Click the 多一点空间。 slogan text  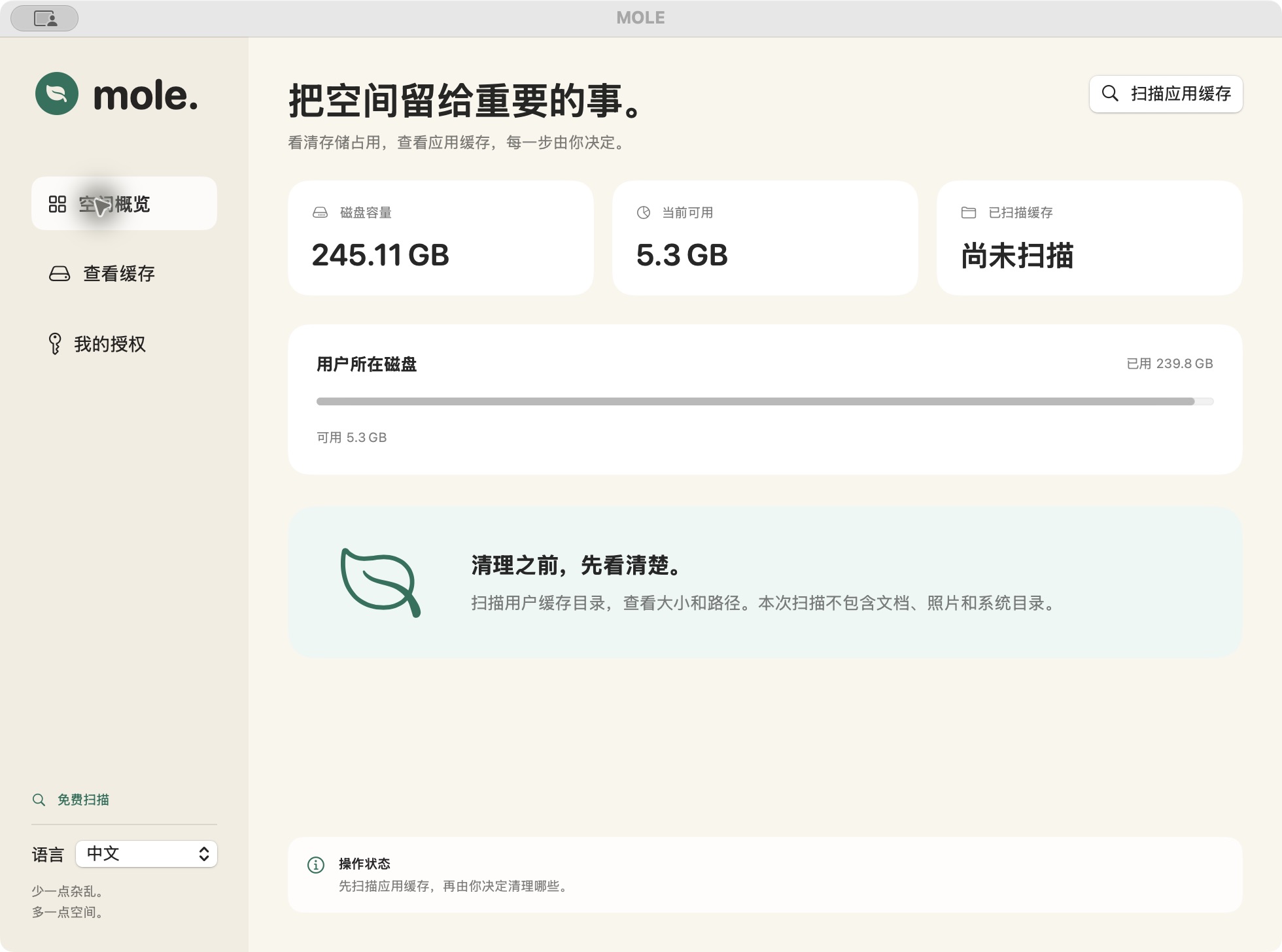click(x=67, y=912)
